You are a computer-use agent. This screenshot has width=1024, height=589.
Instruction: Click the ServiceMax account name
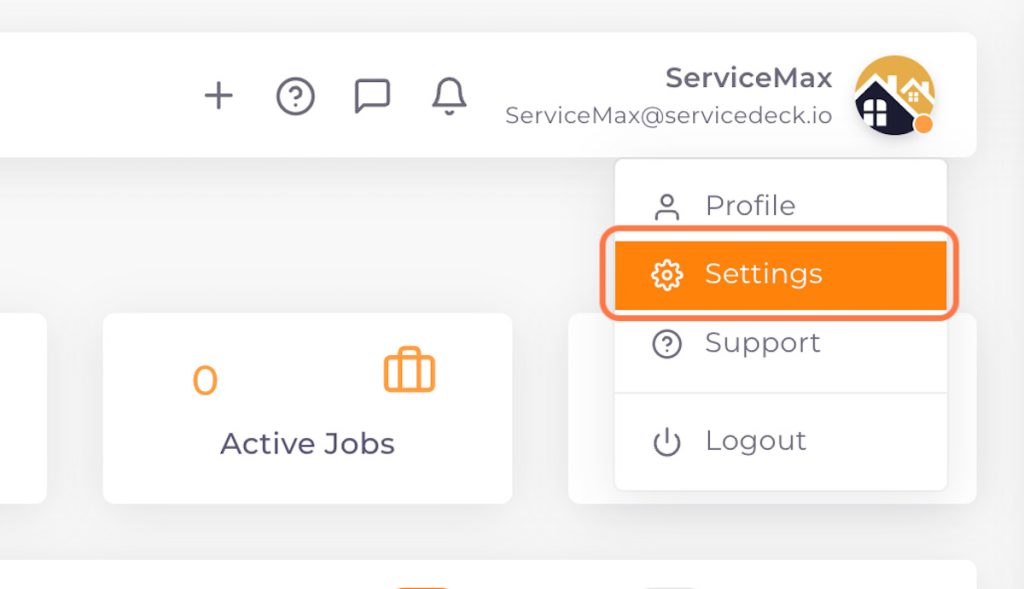748,77
